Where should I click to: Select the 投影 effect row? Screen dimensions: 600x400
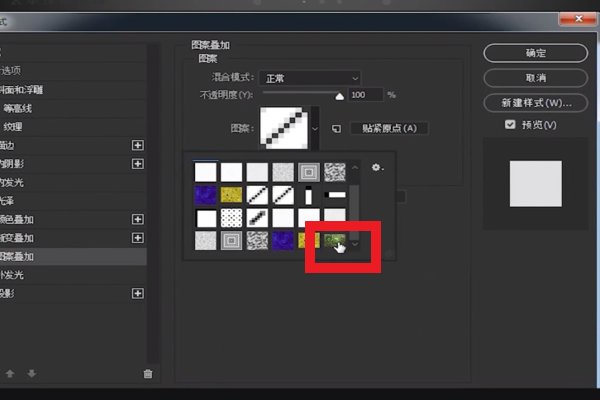coord(73,294)
